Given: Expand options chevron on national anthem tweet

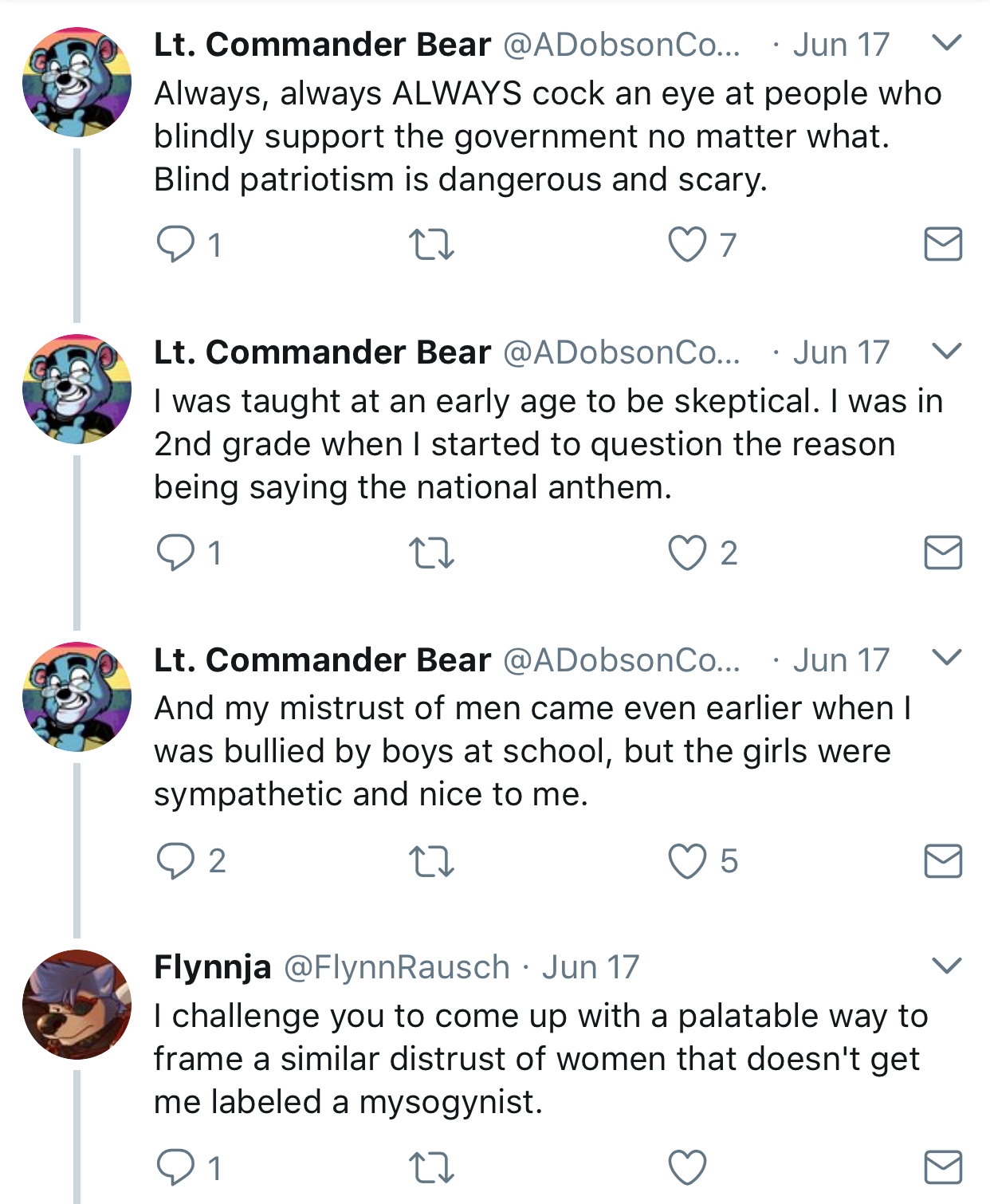Looking at the screenshot, I should pyautogui.click(x=947, y=350).
